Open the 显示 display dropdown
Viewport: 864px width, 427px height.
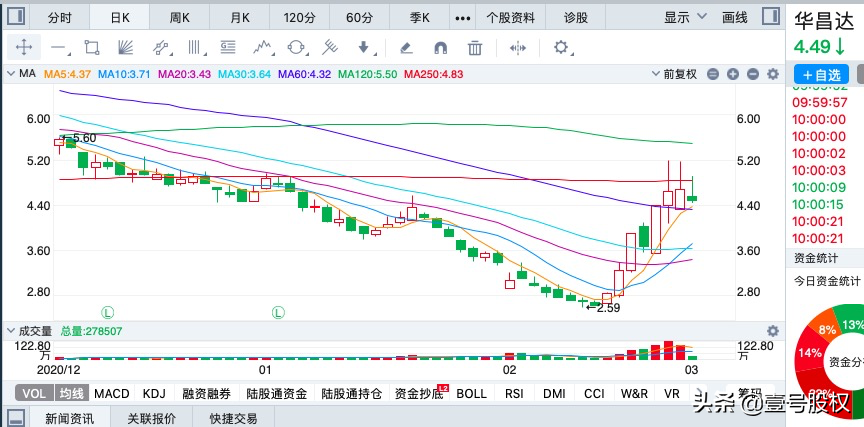pos(685,17)
